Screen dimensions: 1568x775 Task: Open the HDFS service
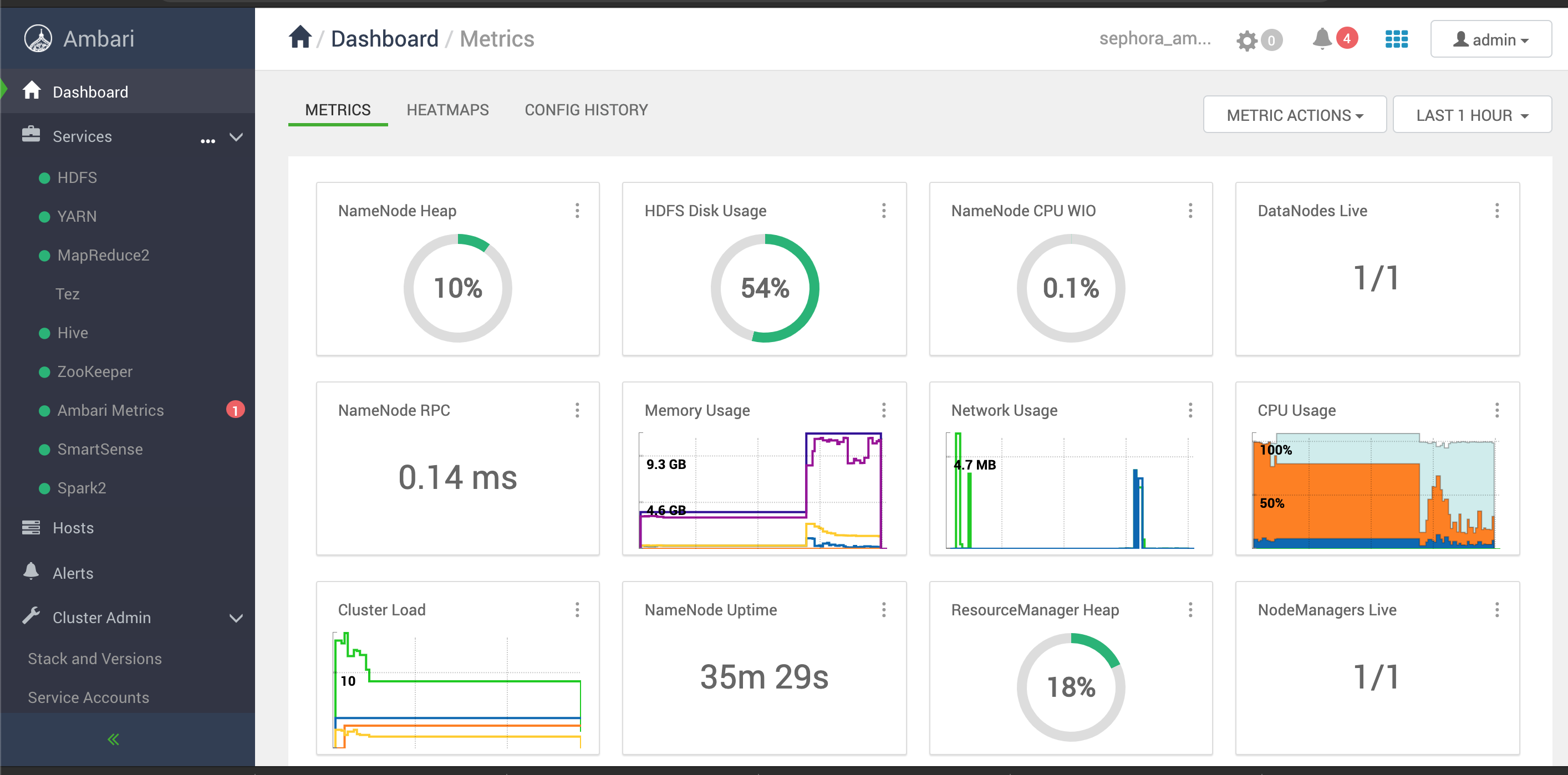coord(77,178)
